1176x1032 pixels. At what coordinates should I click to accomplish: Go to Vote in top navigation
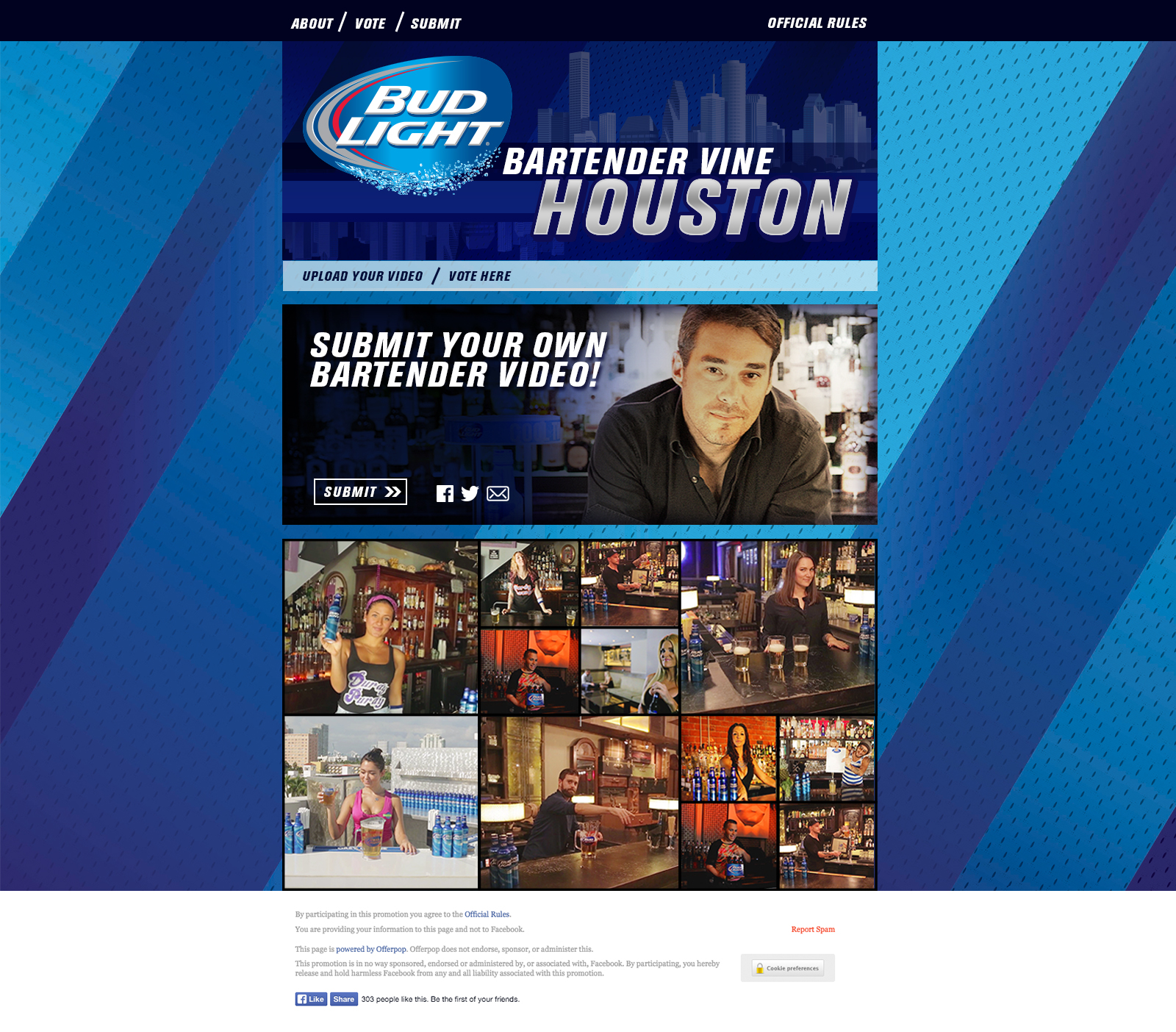pos(370,24)
